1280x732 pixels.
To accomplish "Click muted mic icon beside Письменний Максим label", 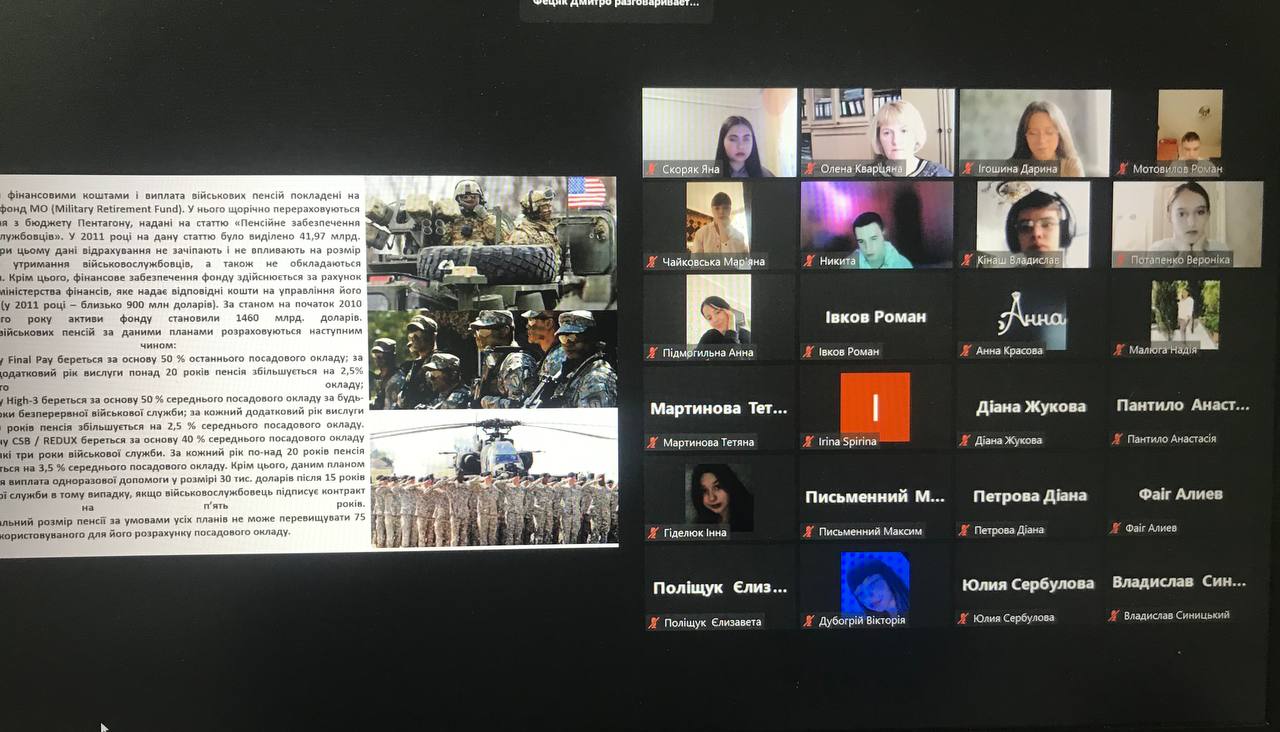I will 808,531.
